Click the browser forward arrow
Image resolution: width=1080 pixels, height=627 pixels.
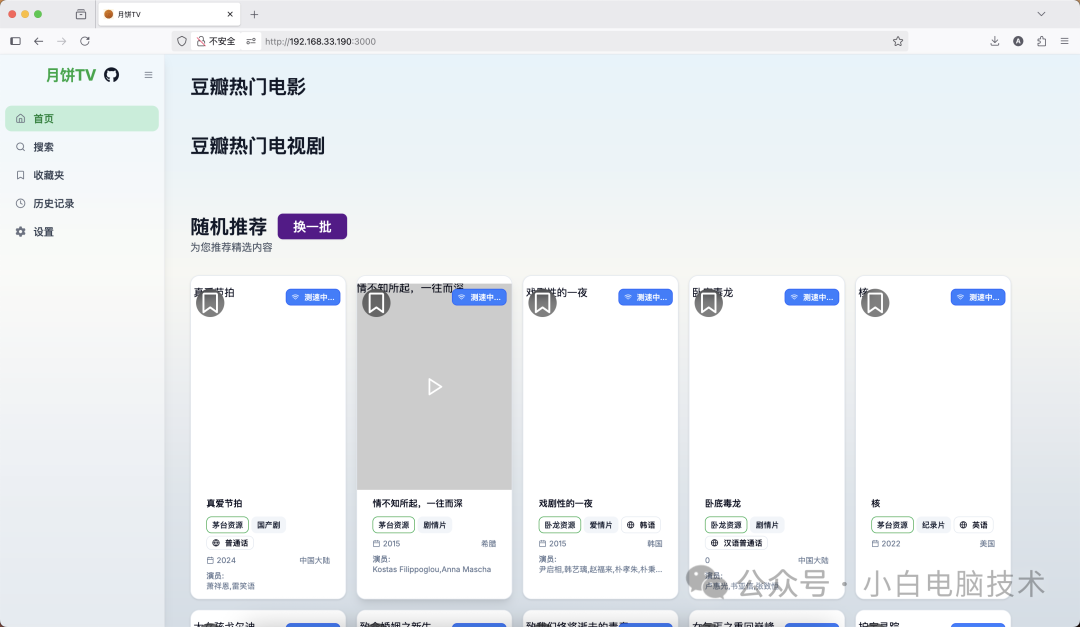point(62,41)
